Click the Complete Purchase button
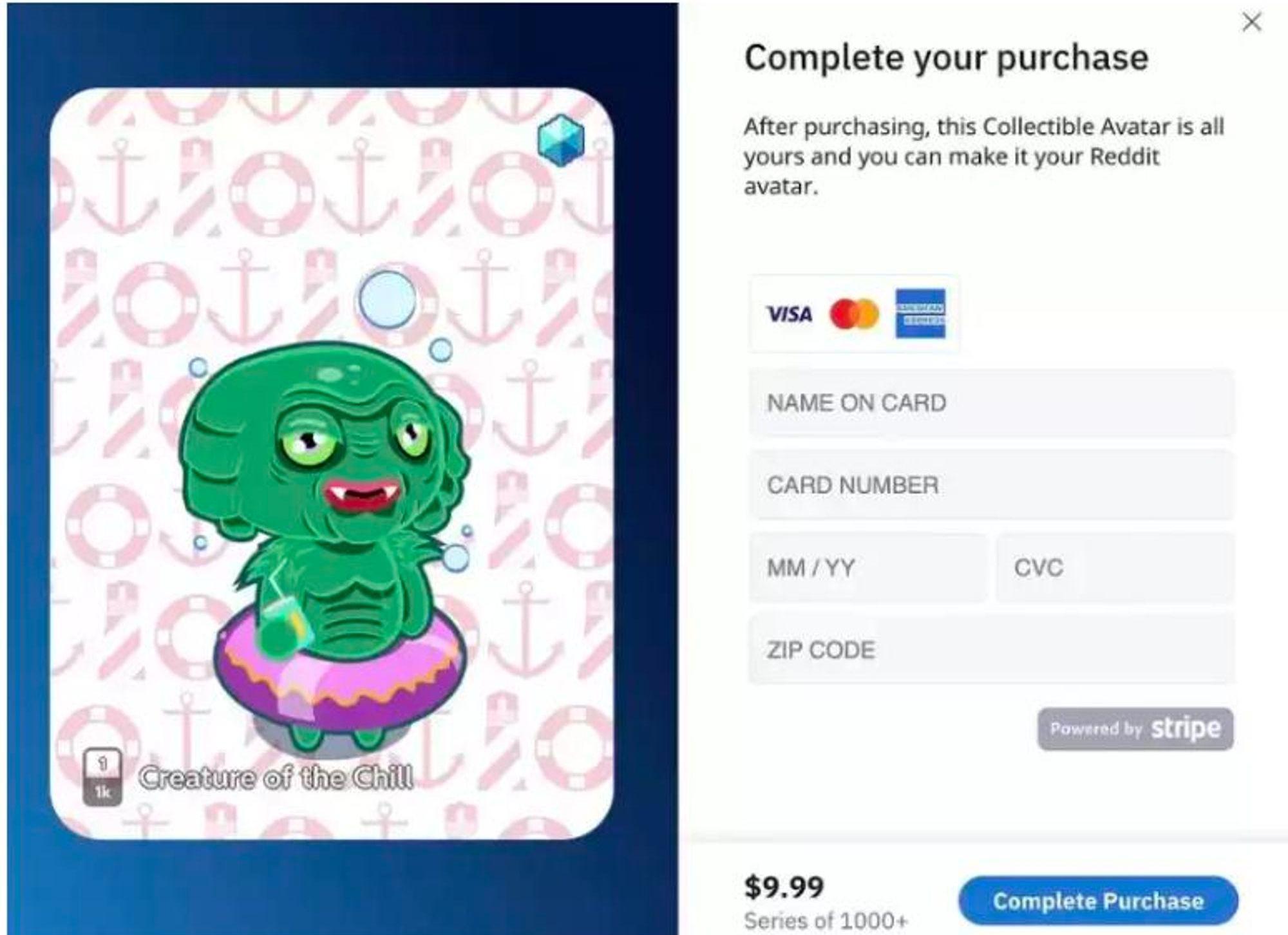Image resolution: width=1288 pixels, height=935 pixels. point(1098,900)
